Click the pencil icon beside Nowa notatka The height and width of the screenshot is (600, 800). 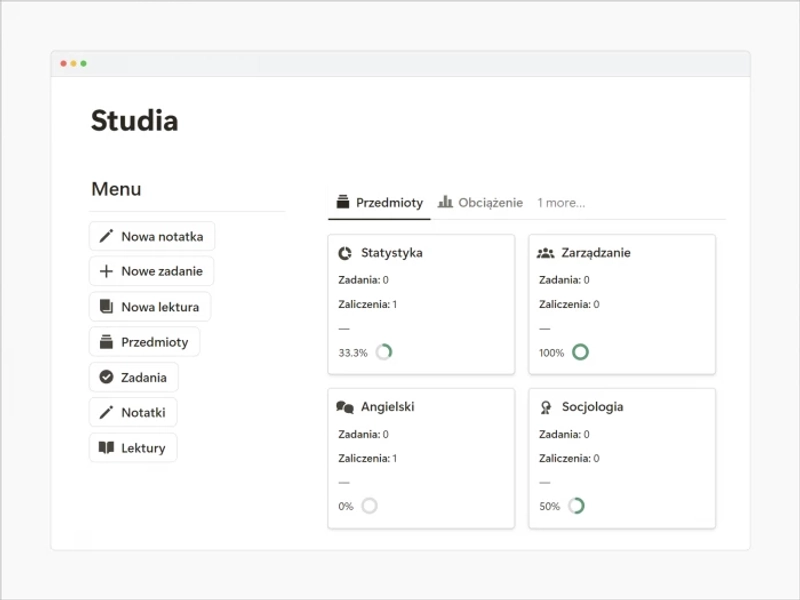[106, 237]
